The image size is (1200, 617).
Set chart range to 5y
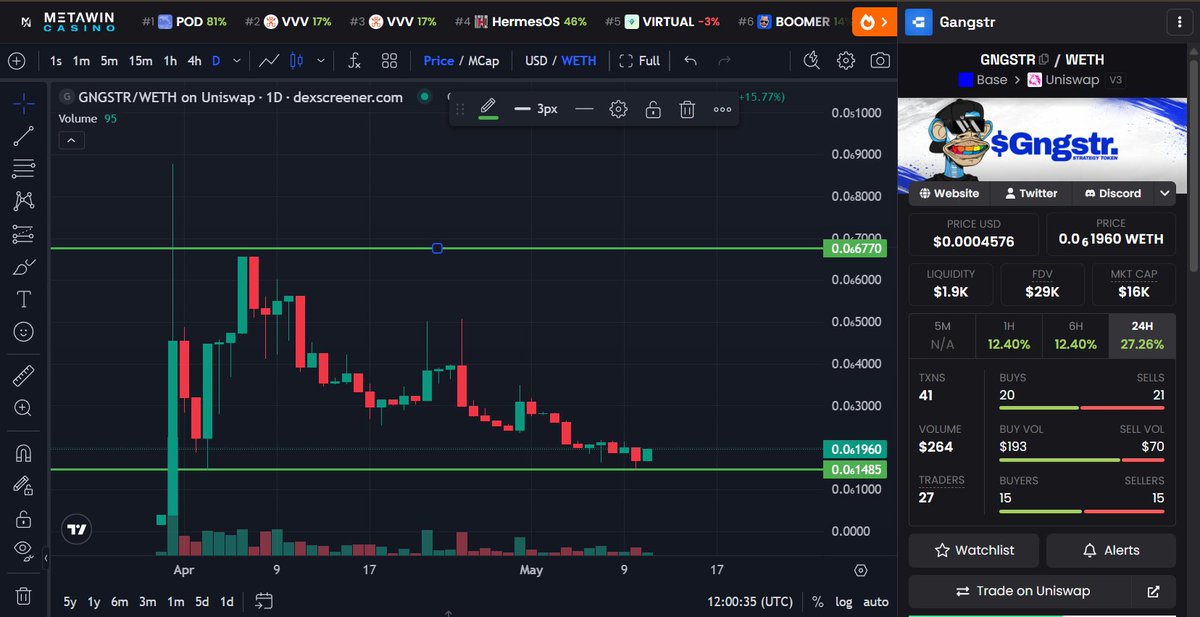69,601
